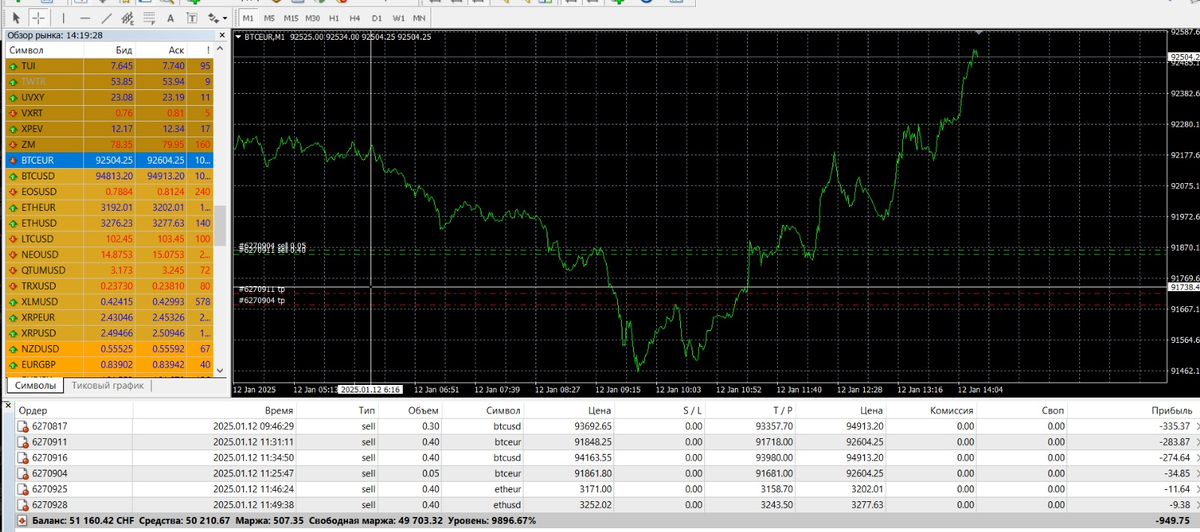Close the Market Watch panel

pyautogui.click(x=221, y=35)
